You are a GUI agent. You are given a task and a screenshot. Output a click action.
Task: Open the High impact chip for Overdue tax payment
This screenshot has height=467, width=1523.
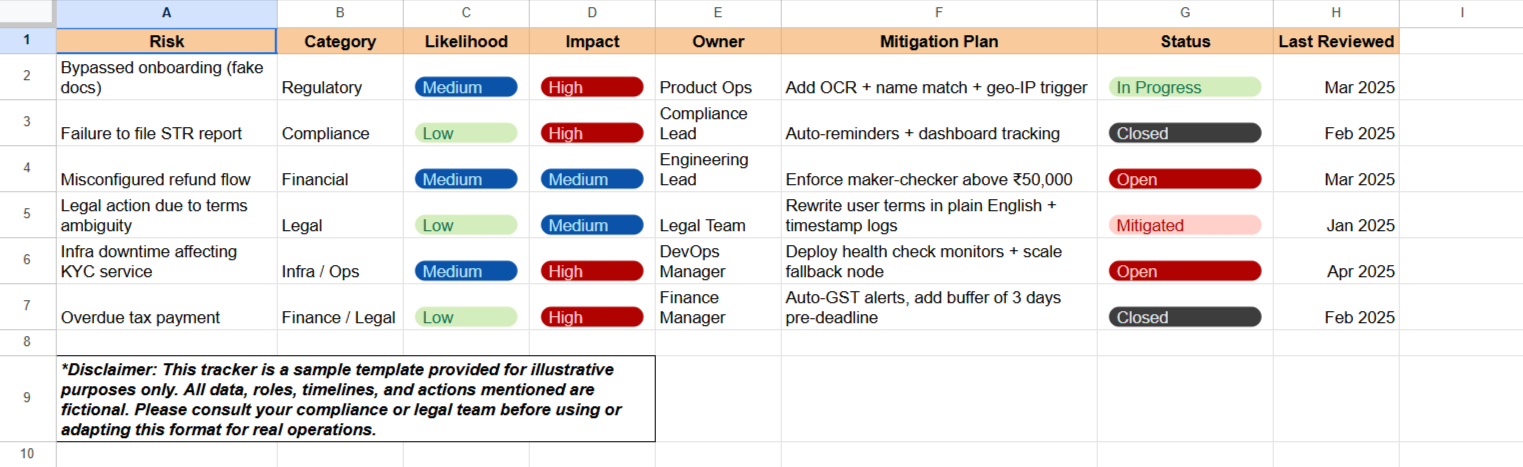(592, 317)
